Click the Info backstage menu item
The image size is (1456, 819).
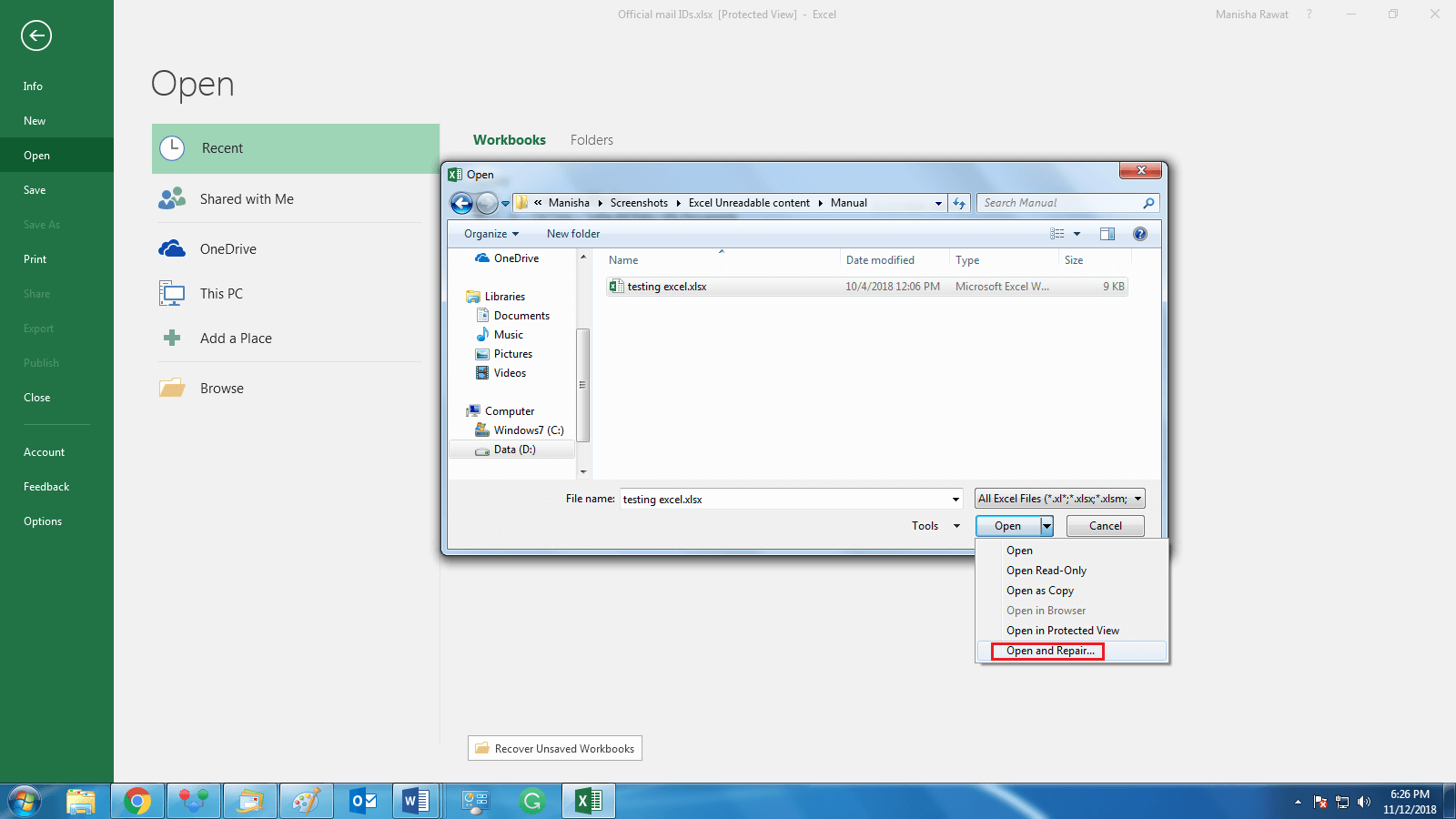click(x=56, y=86)
